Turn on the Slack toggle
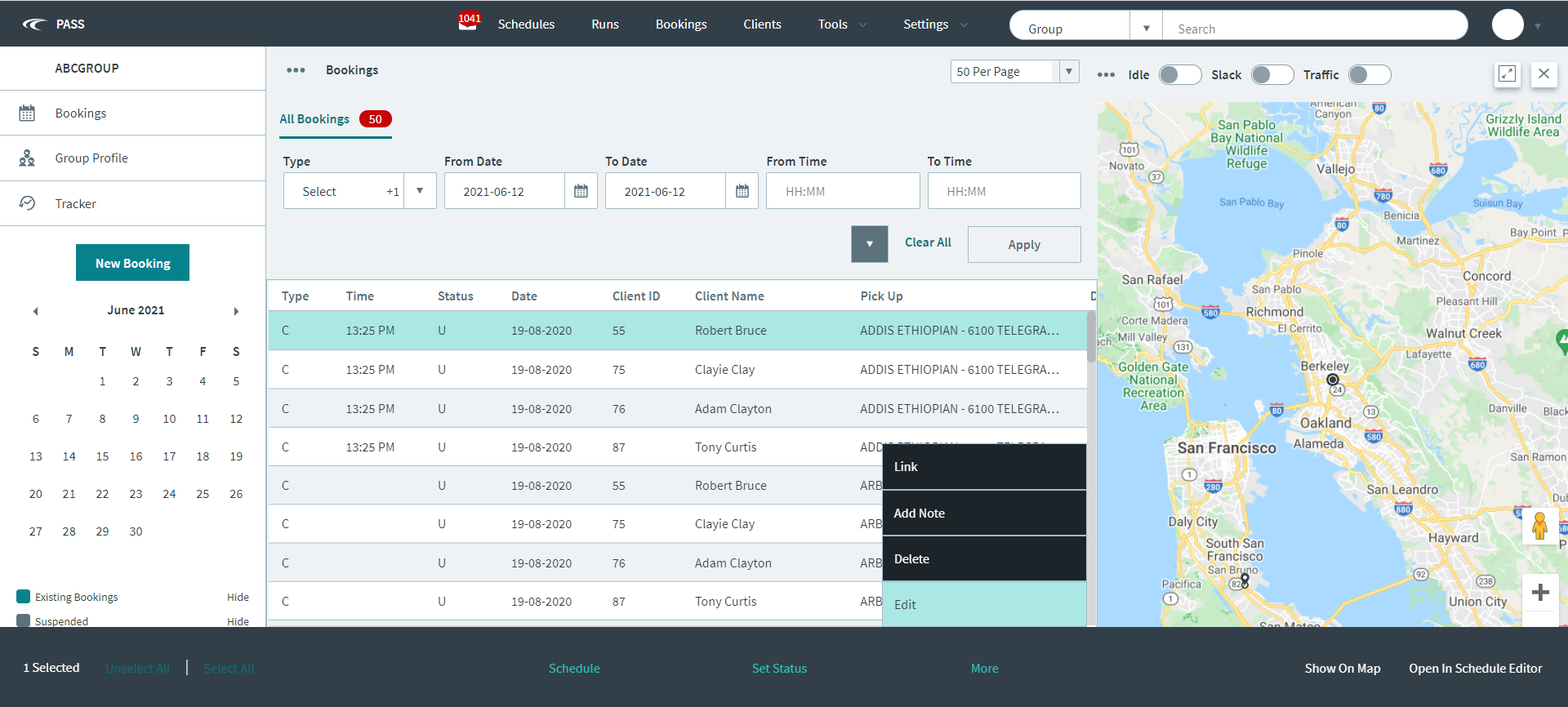Screen dimensions: 1568x707 [x=1272, y=75]
